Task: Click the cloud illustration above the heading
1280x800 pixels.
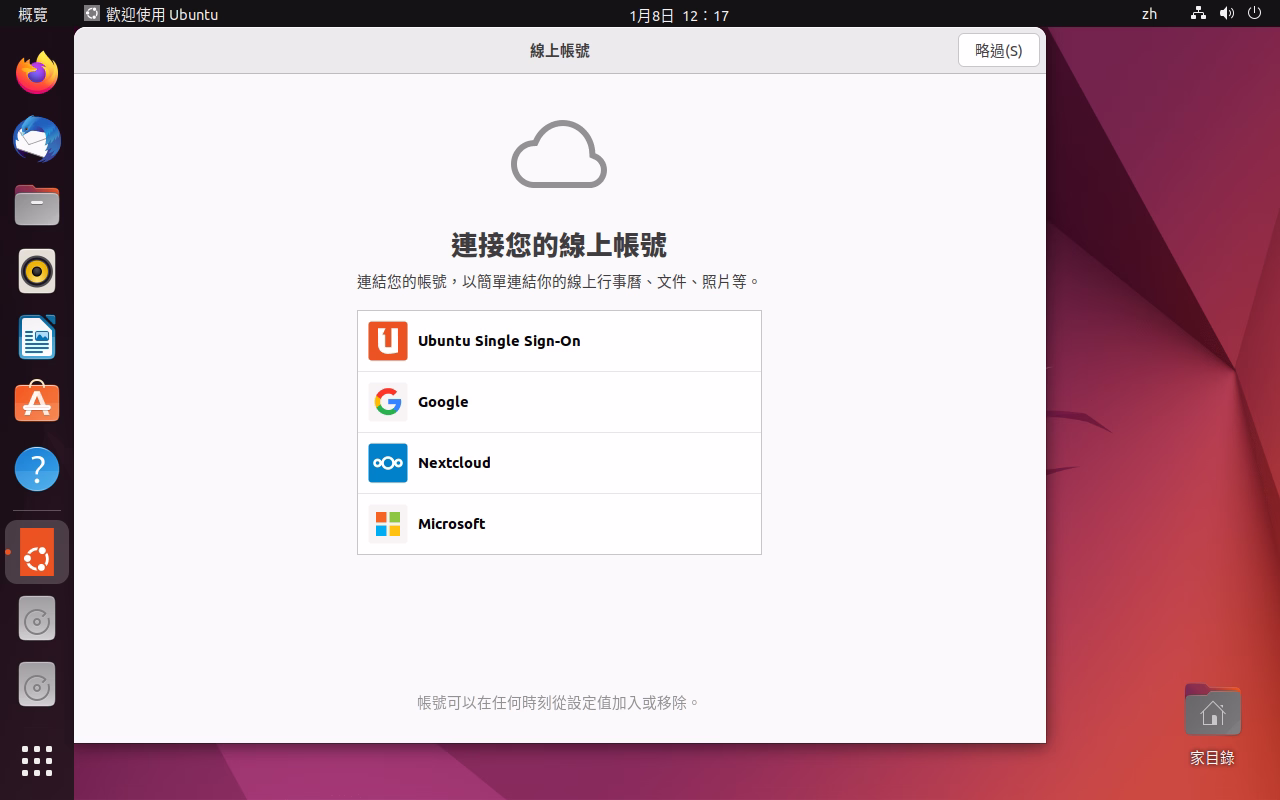Action: click(559, 154)
